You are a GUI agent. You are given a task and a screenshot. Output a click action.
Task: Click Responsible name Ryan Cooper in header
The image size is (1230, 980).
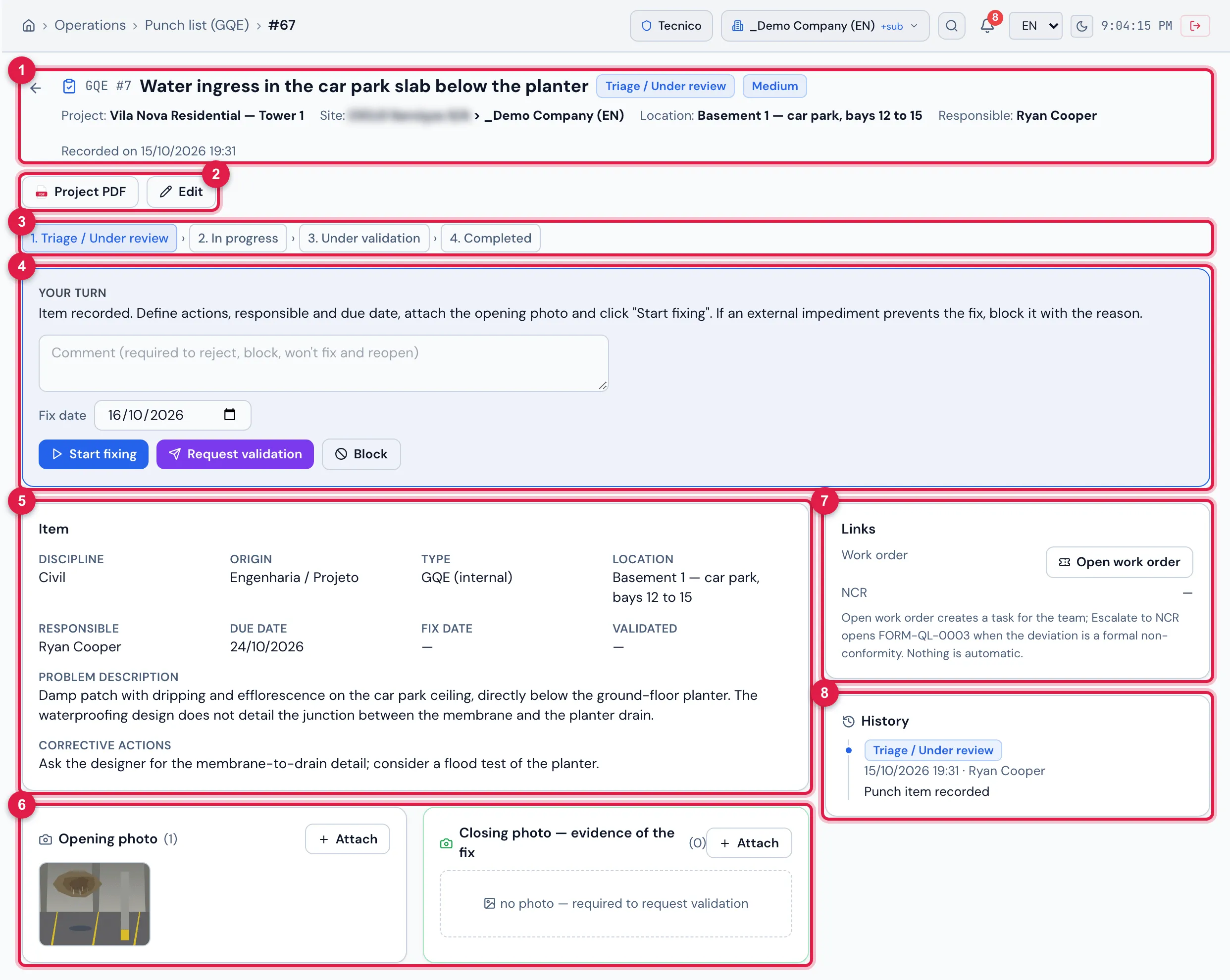tap(1056, 115)
